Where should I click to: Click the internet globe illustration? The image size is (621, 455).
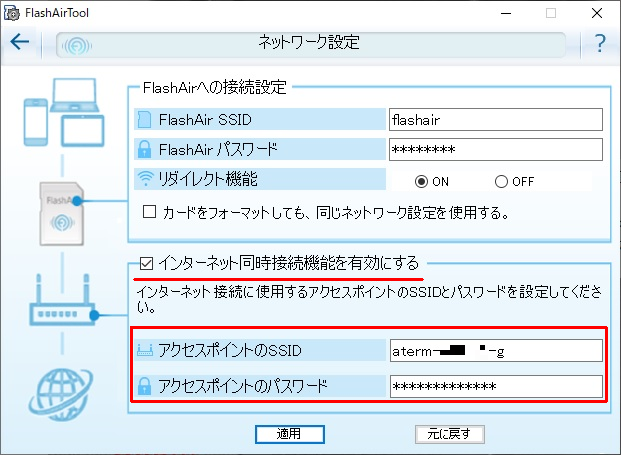coord(61,394)
